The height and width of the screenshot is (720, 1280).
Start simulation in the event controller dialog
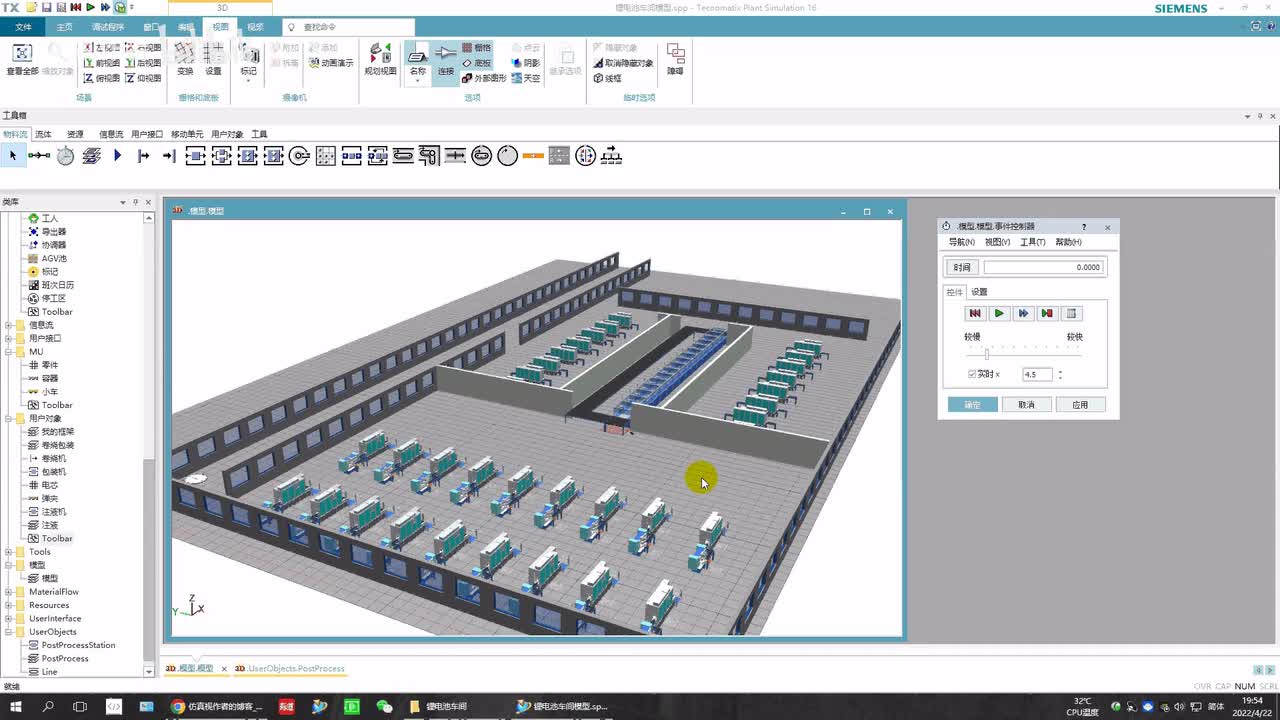tap(998, 314)
